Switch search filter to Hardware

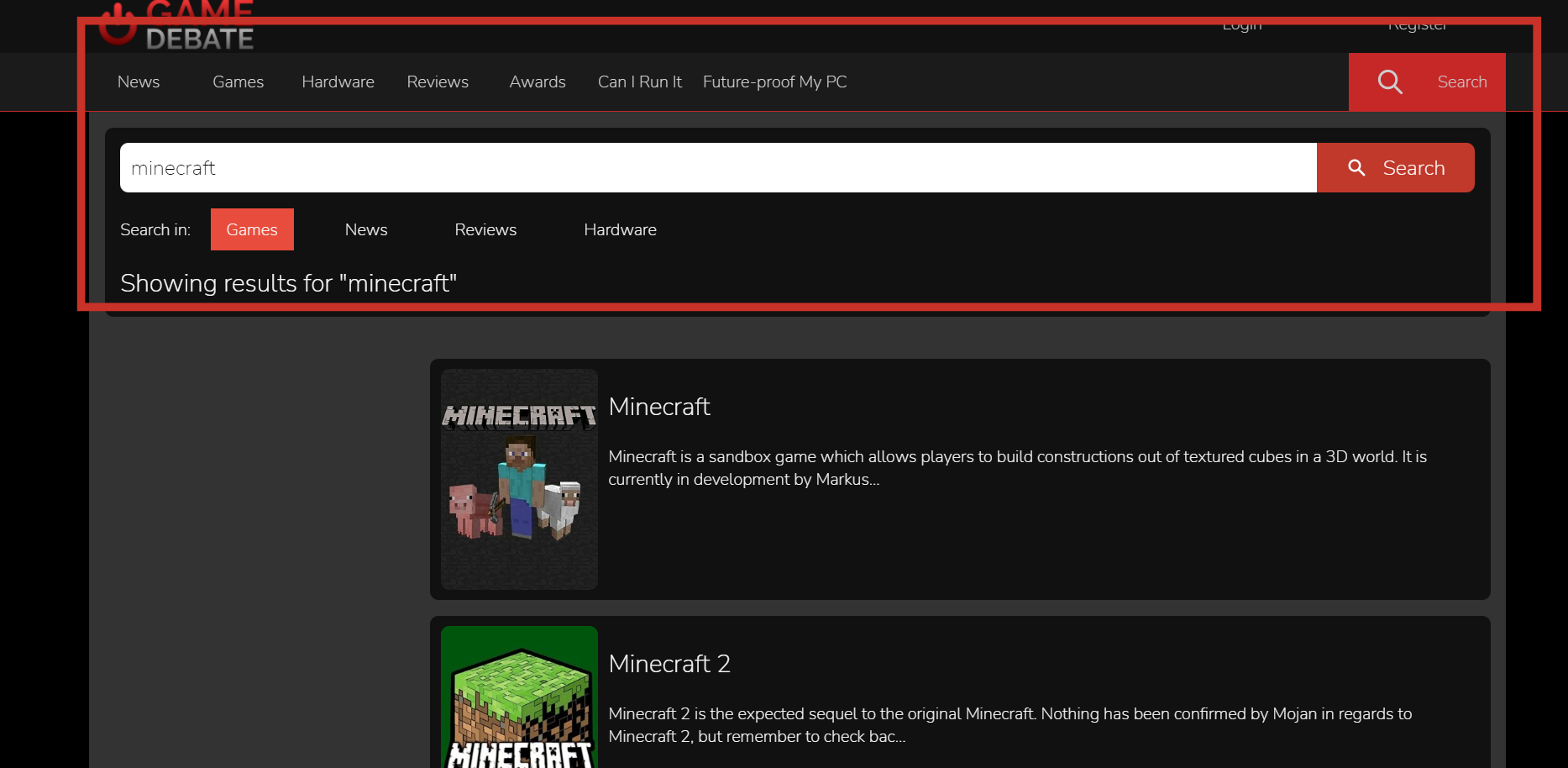coord(621,229)
